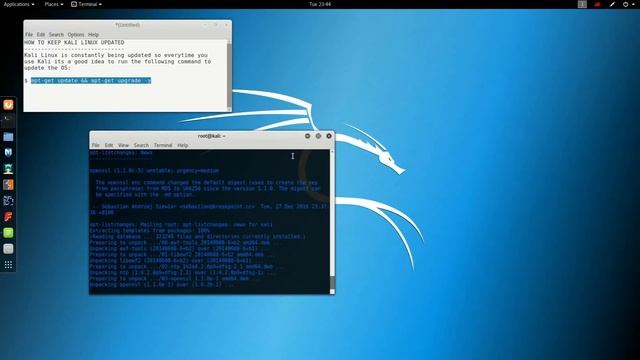This screenshot has width=640, height=360.
Task: Click the HOW TO KEEP KALI LINUX UPDATED heading
Action: pyautogui.click(x=74, y=42)
